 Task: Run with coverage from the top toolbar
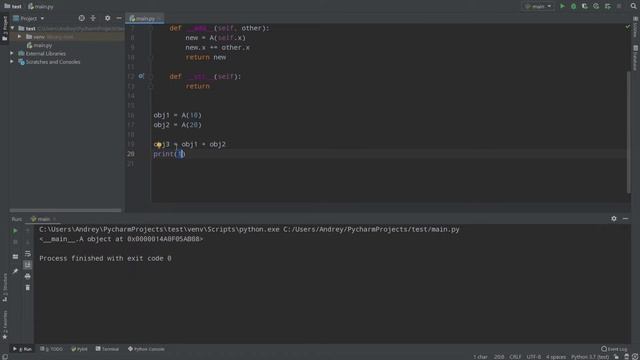(x=584, y=6)
